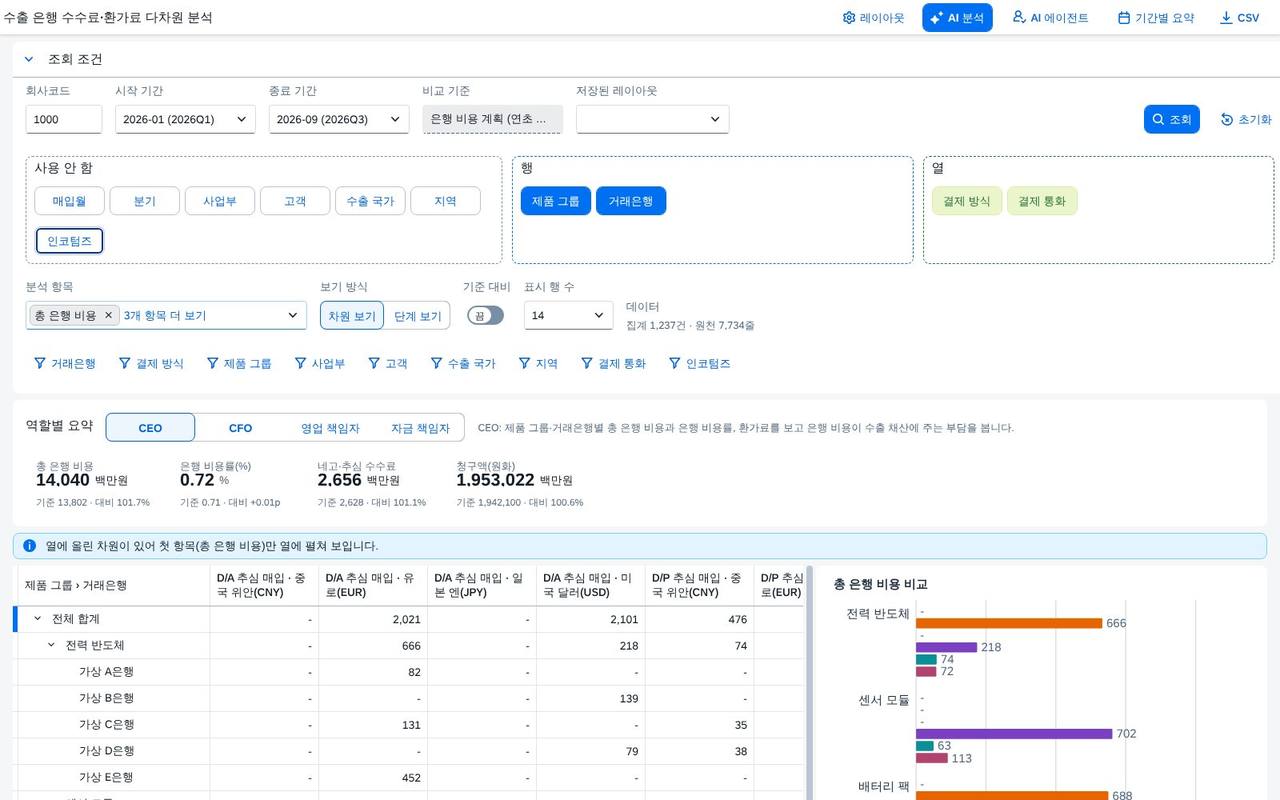1280x800 pixels.
Task: Click the 결제 방식 filter funnel icon
Action: coord(125,363)
